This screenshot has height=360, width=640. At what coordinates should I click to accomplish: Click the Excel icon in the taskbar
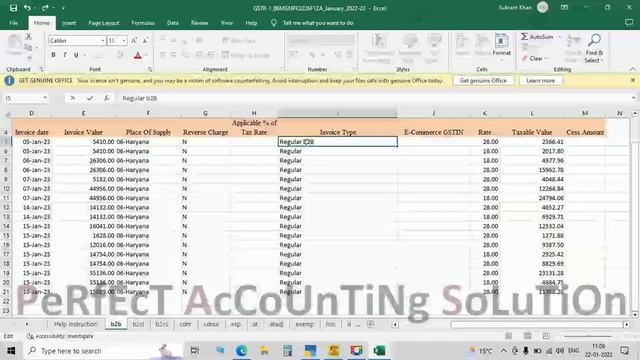point(379,351)
